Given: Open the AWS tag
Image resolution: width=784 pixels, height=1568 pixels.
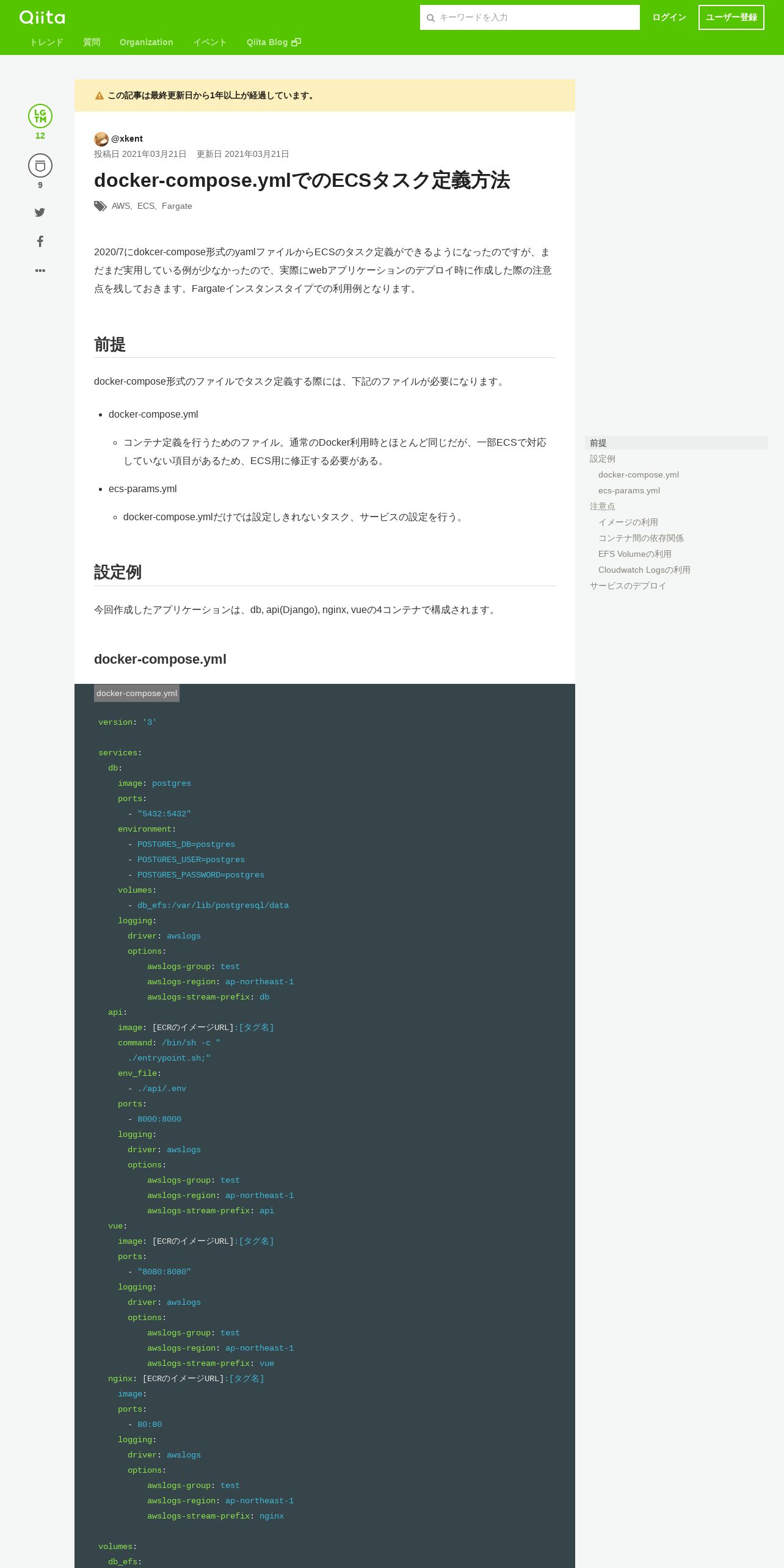Looking at the screenshot, I should tap(121, 206).
